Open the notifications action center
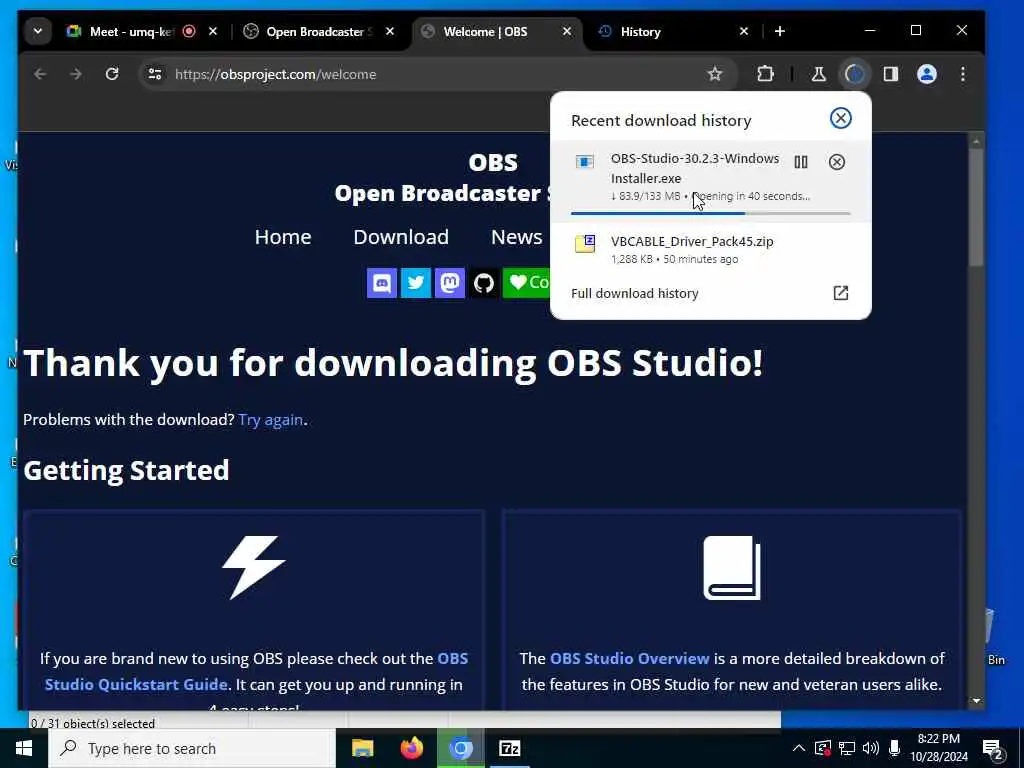The image size is (1024, 768). (x=993, y=749)
